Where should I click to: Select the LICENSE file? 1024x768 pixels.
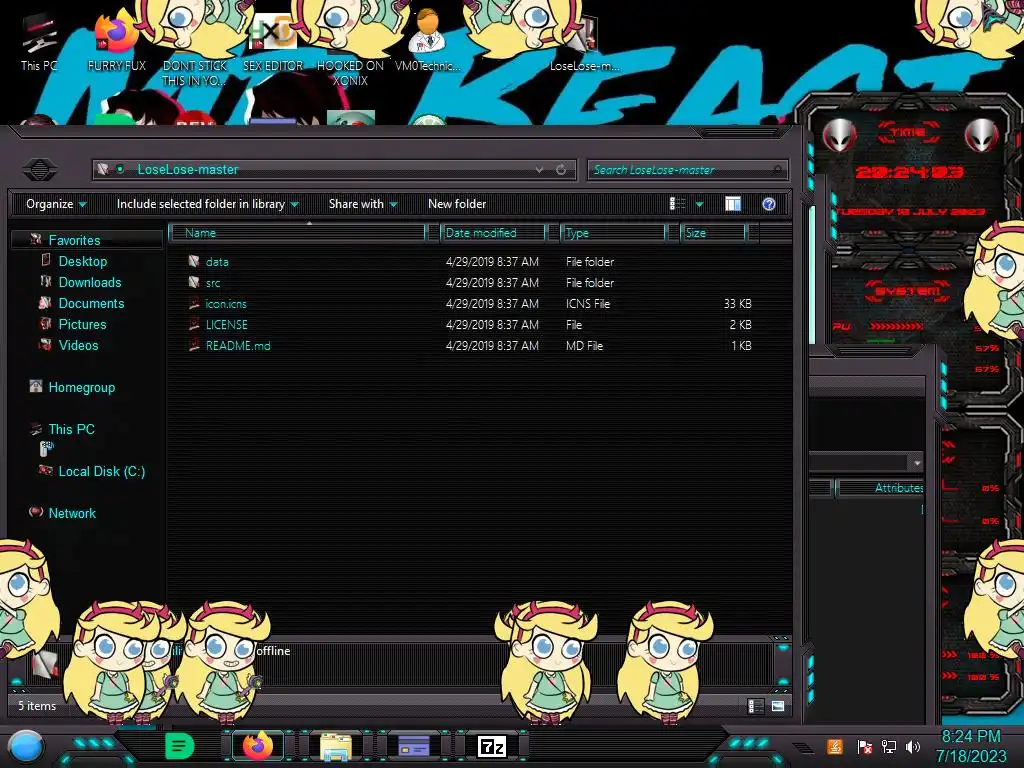[226, 325]
